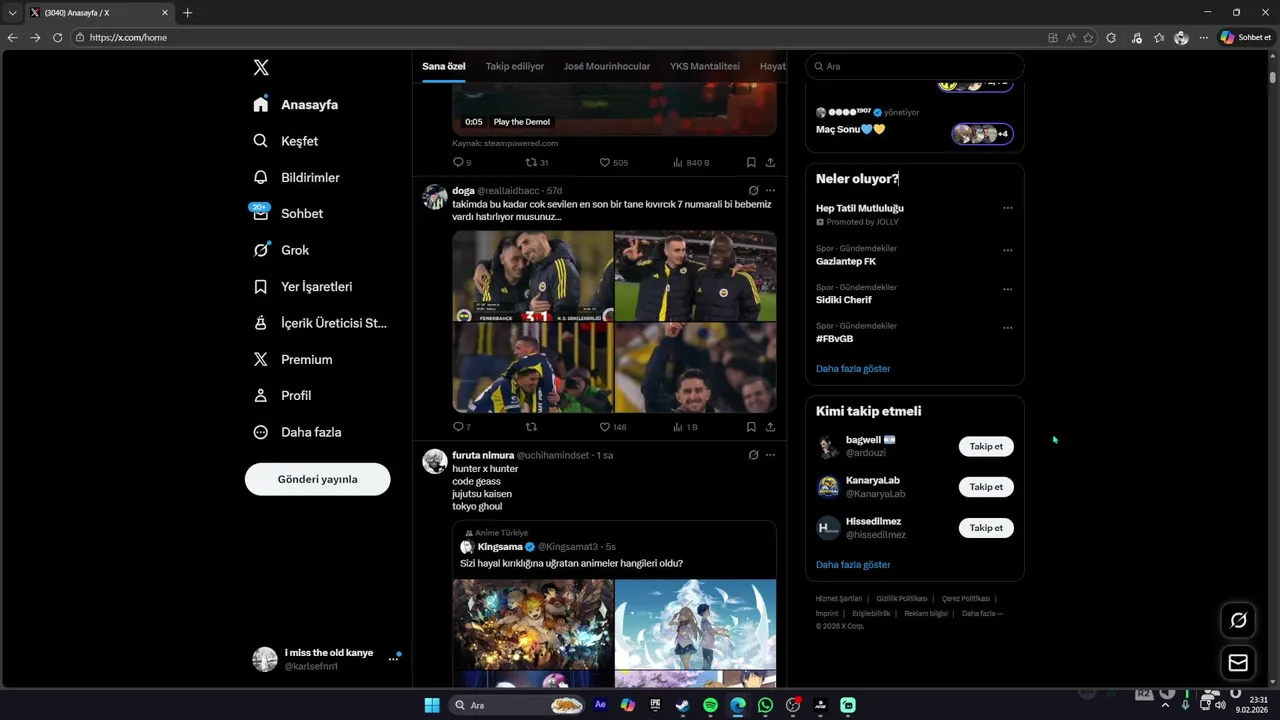The image size is (1280, 720).
Task: Open Steam from the taskbar
Action: click(x=683, y=705)
